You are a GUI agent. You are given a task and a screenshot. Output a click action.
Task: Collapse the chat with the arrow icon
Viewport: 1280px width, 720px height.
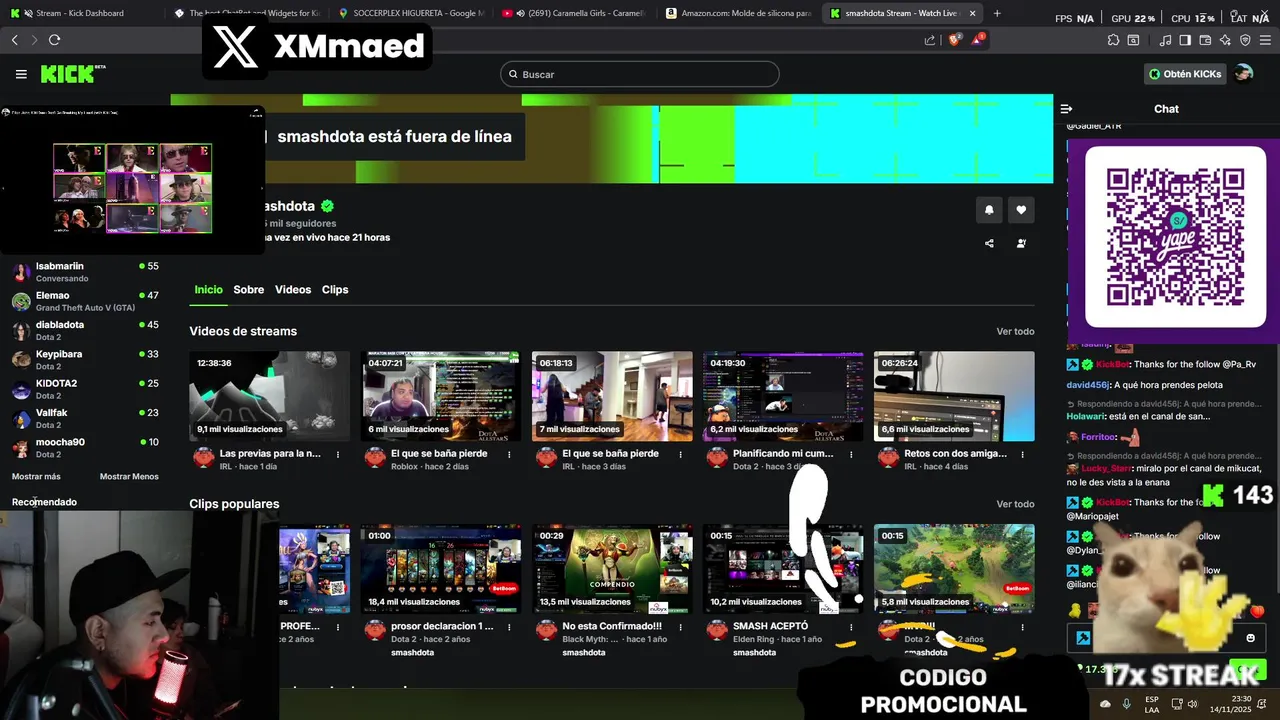click(x=1067, y=109)
